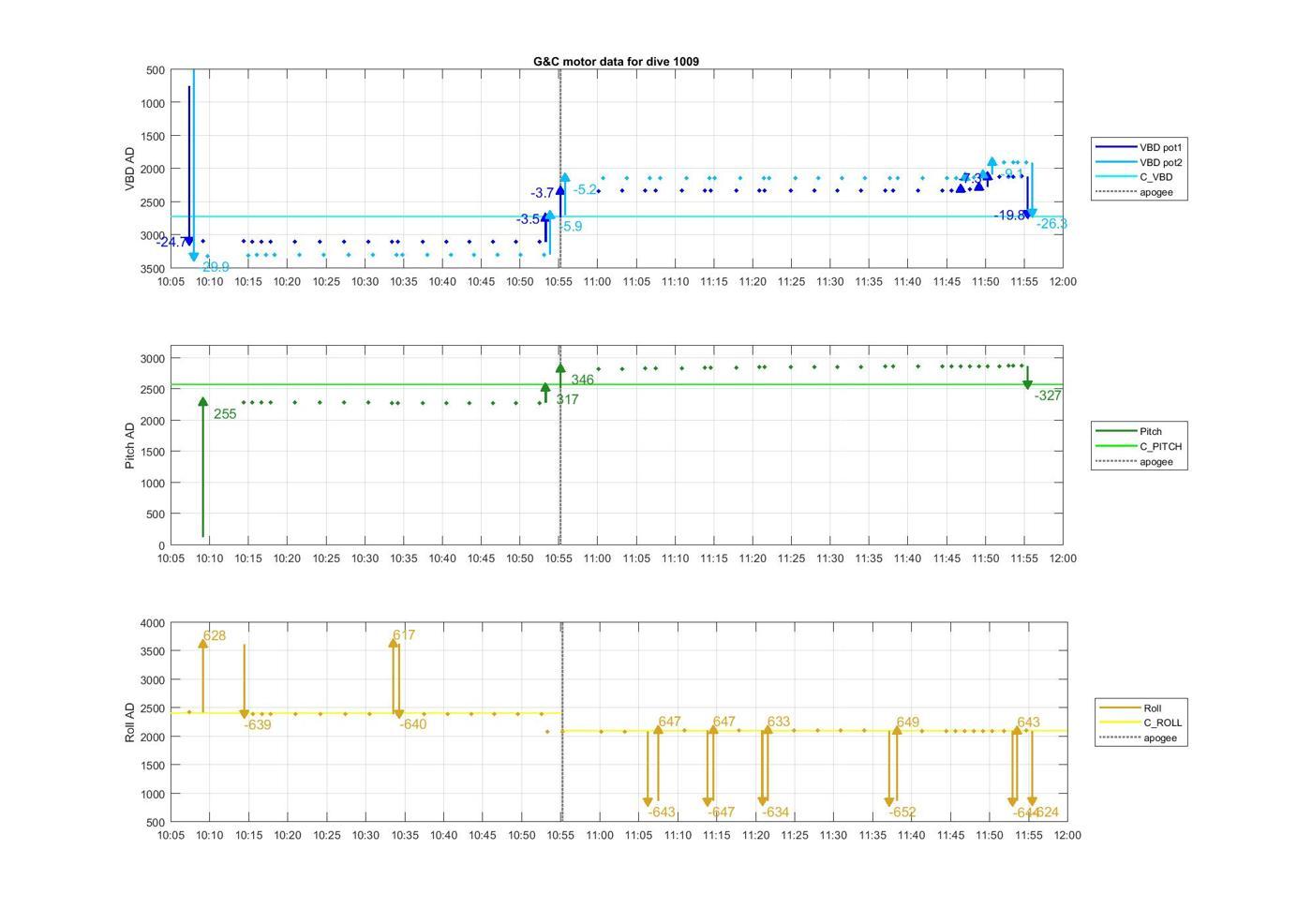The height and width of the screenshot is (924, 1312).
Task: Click the '4000' tick on Roll axis
Action: click(154, 623)
